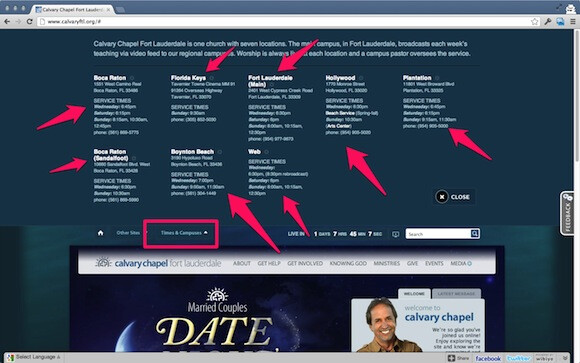Collapse the Times & Campuses panel

184,233
